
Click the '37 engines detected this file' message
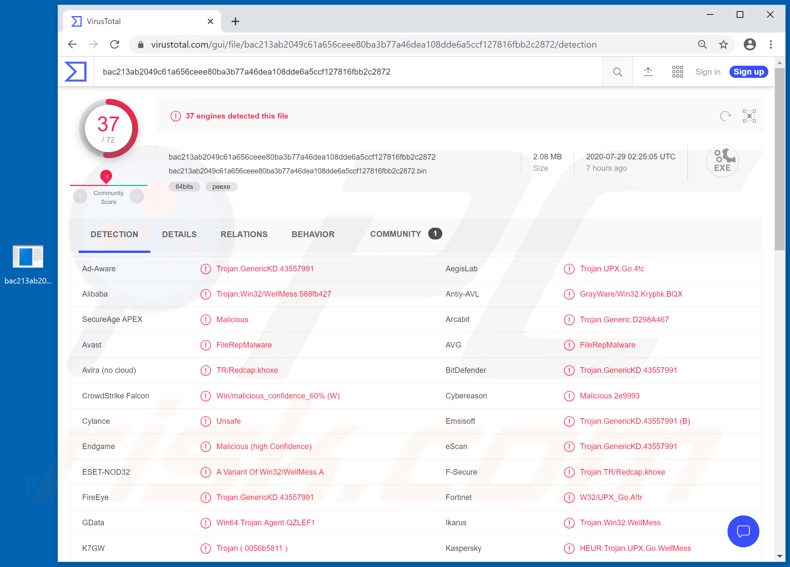[x=237, y=116]
